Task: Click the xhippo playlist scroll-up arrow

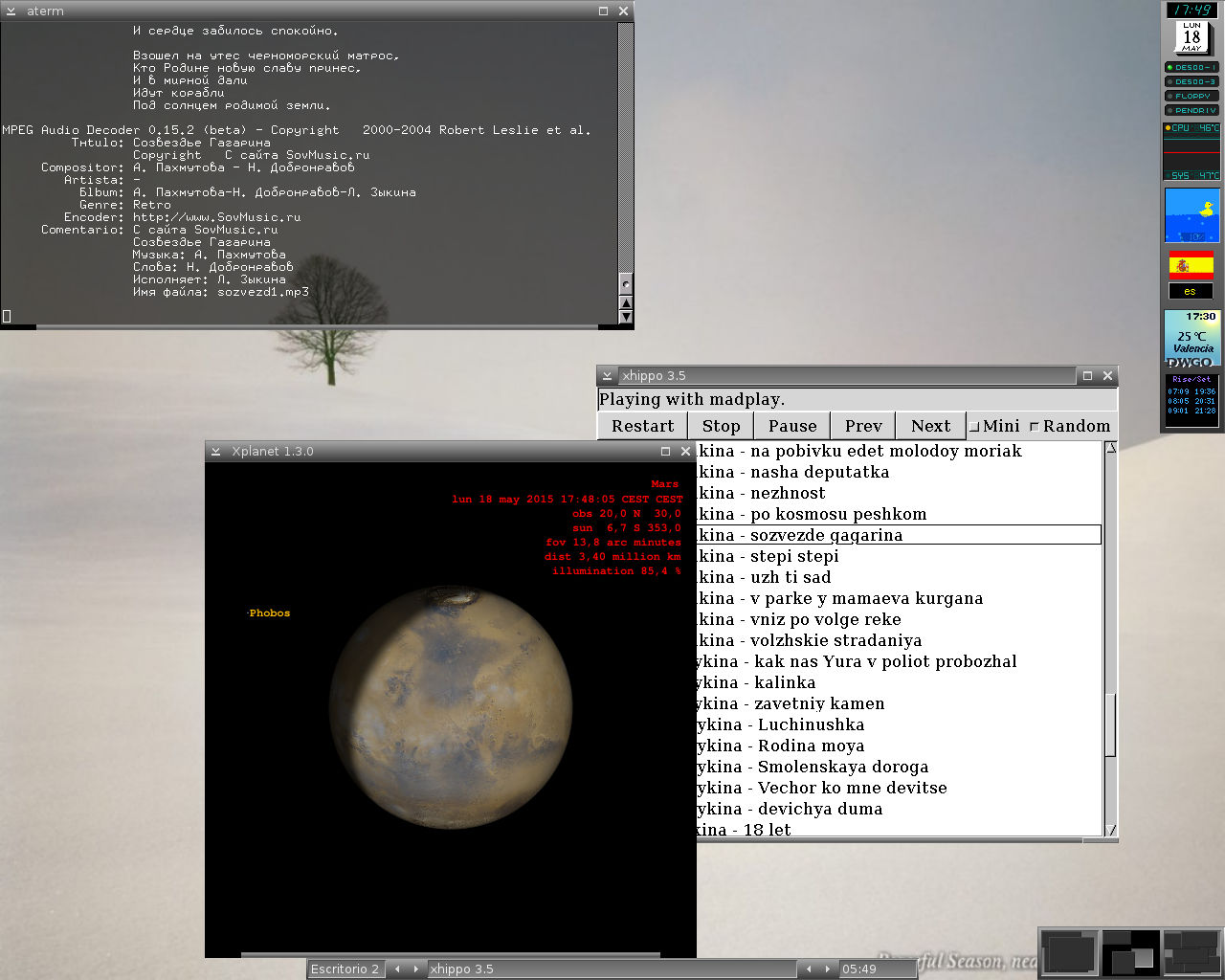Action: click(x=1110, y=447)
